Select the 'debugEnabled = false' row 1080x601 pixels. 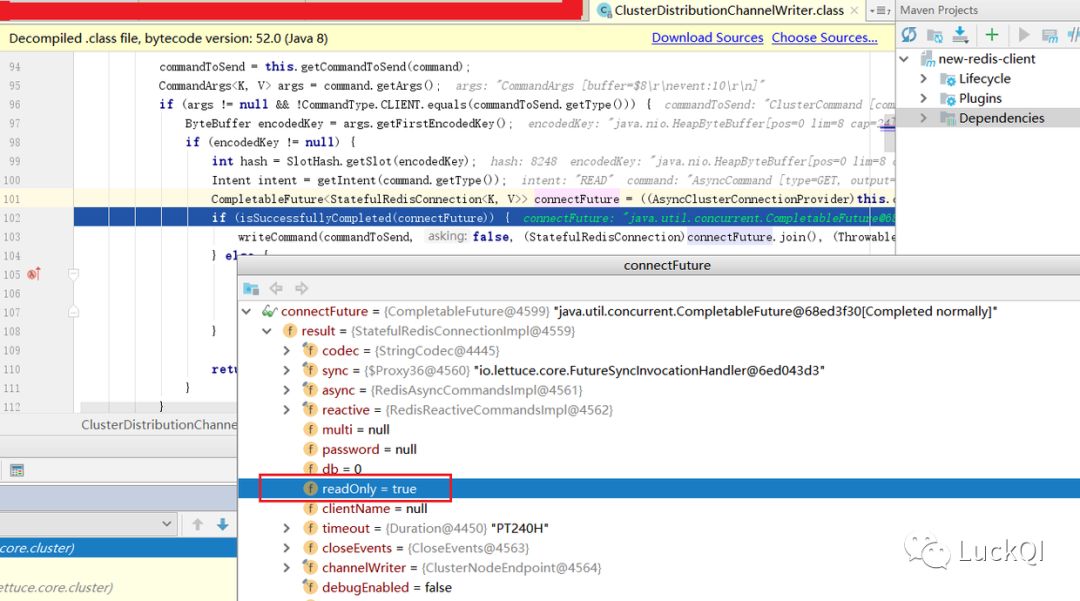coord(658,588)
